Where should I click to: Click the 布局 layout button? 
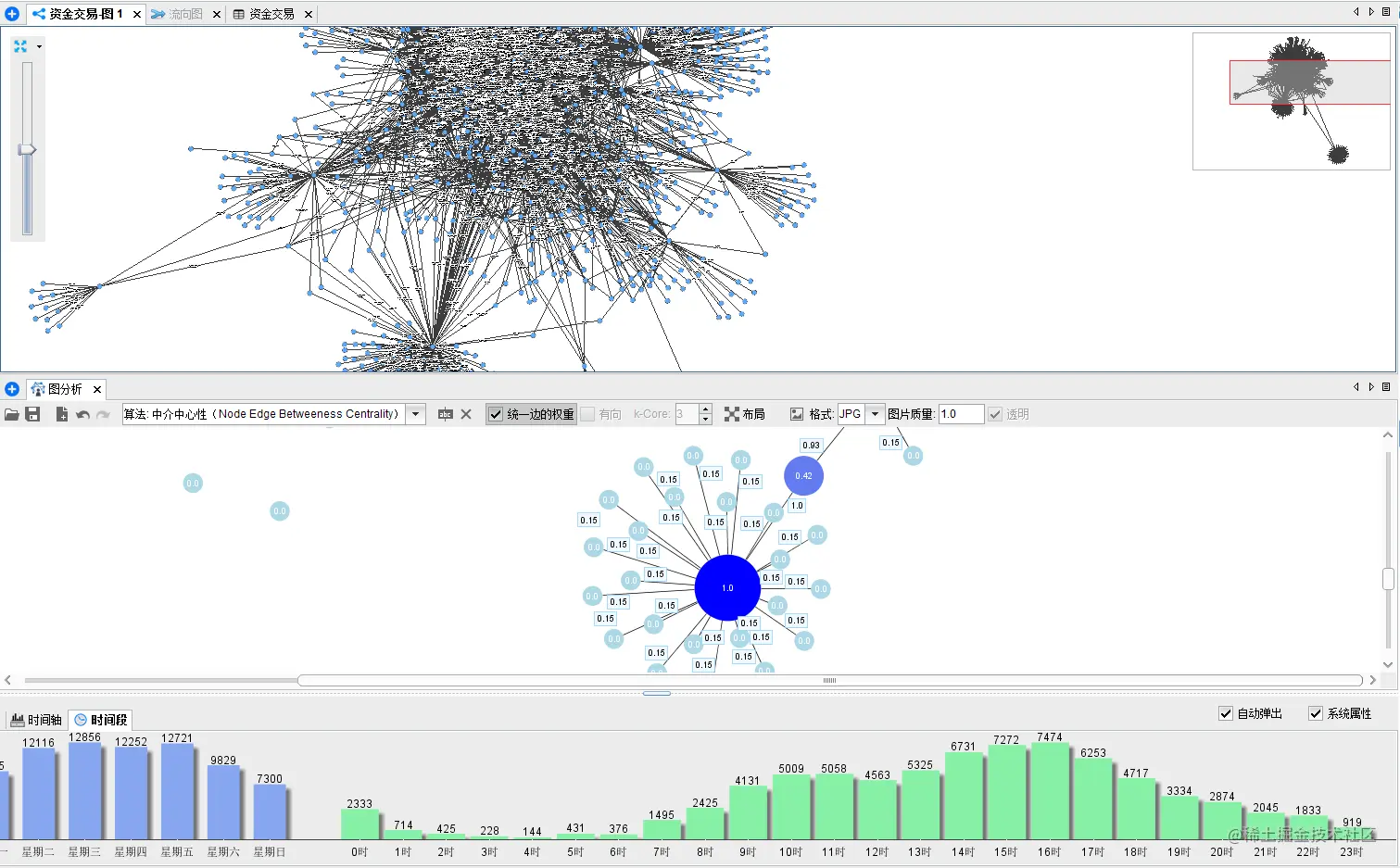coord(745,414)
